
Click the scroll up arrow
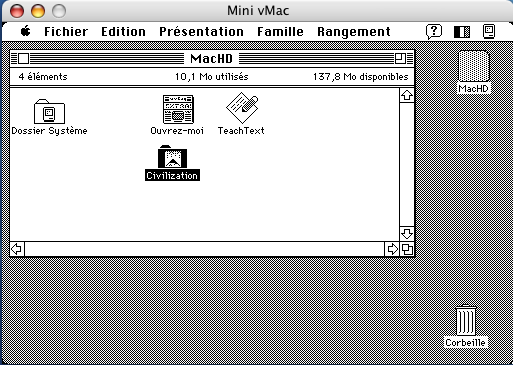coord(407,96)
